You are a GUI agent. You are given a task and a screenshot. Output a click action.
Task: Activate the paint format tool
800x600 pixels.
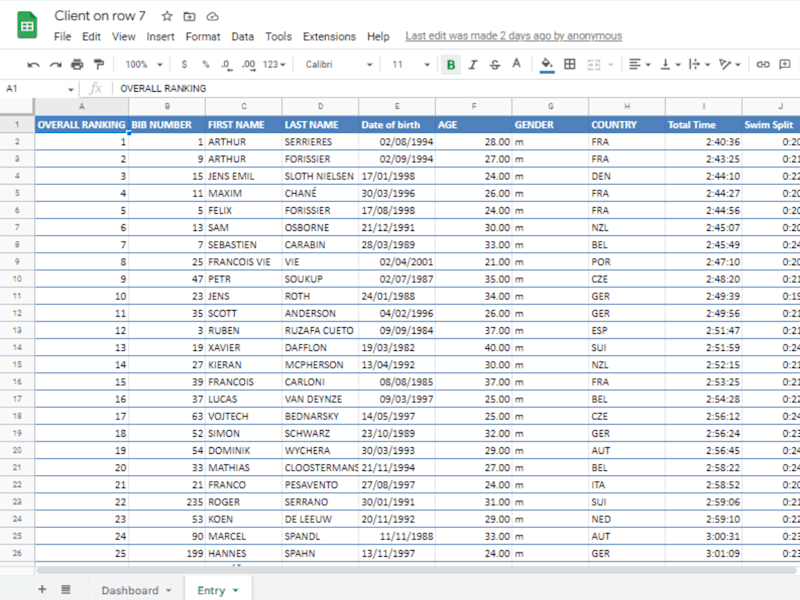tap(98, 64)
